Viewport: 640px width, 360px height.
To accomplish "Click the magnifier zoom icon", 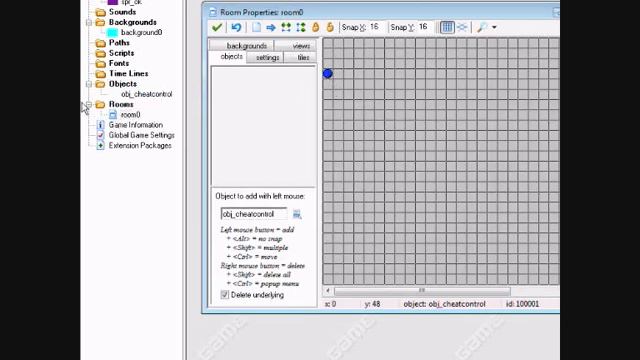I will (482, 27).
